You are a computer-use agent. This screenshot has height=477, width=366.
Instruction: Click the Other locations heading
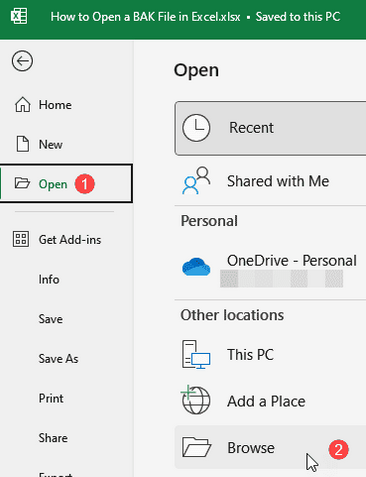coord(232,315)
